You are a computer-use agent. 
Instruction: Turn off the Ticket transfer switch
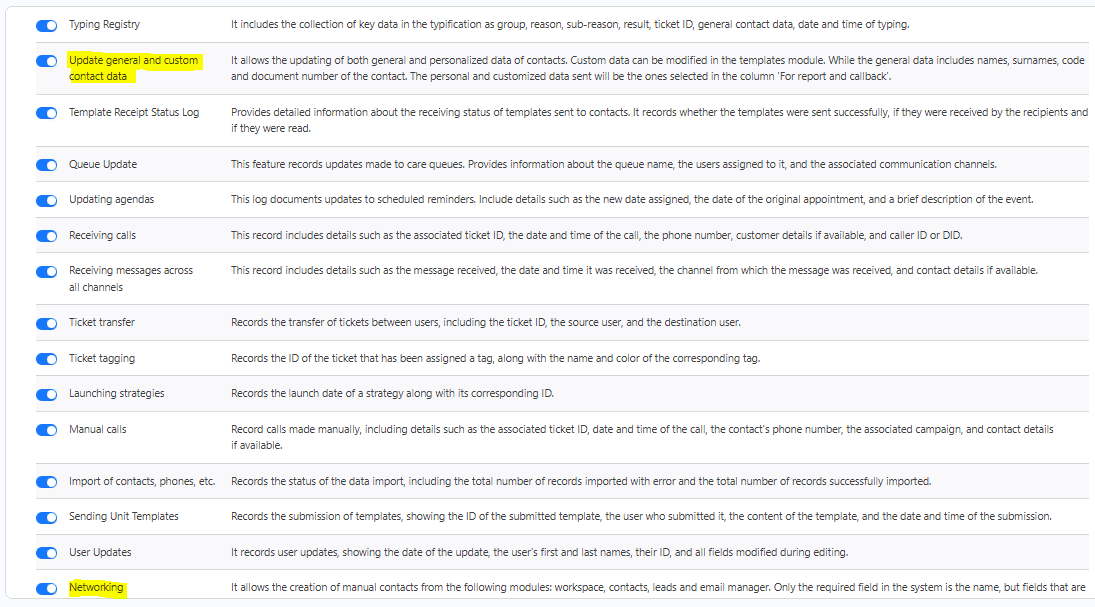pyautogui.click(x=46, y=323)
